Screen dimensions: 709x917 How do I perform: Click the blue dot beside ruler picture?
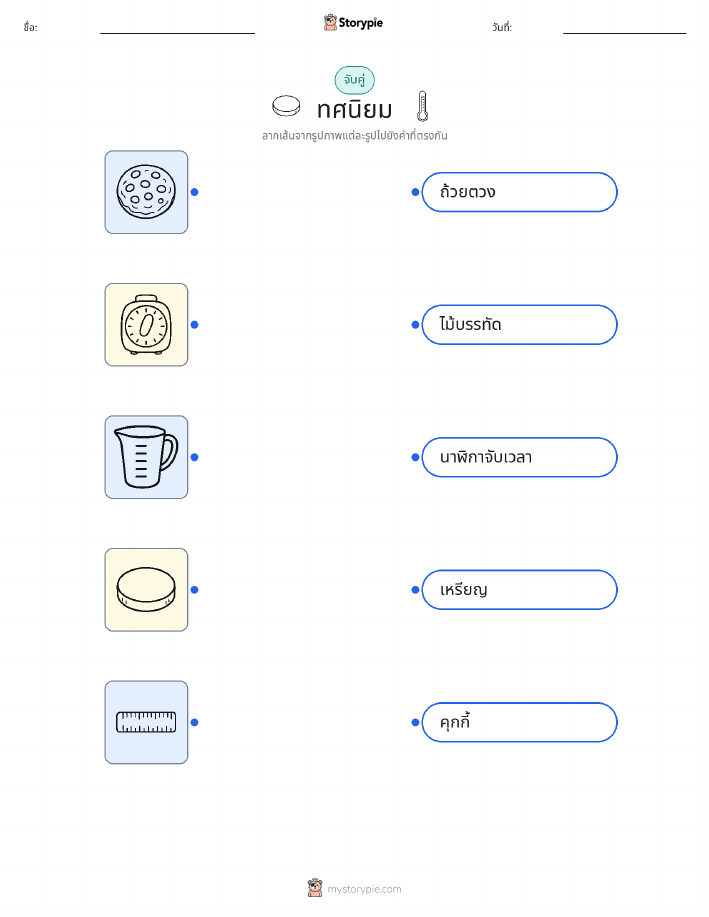coord(195,722)
